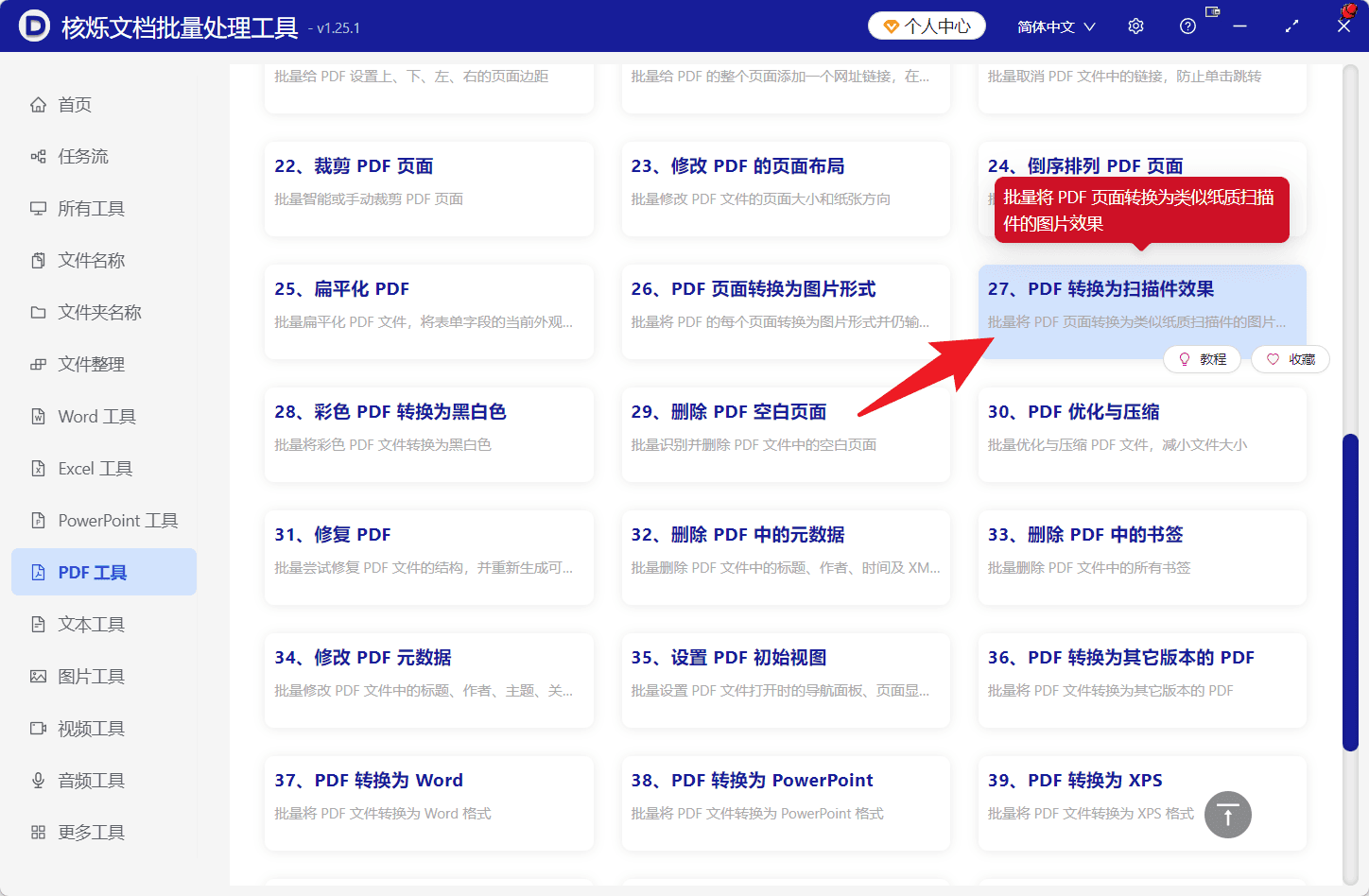Open card 33 删除 PDF 中的书签
Screen dimensions: 1369x896
point(1142,558)
